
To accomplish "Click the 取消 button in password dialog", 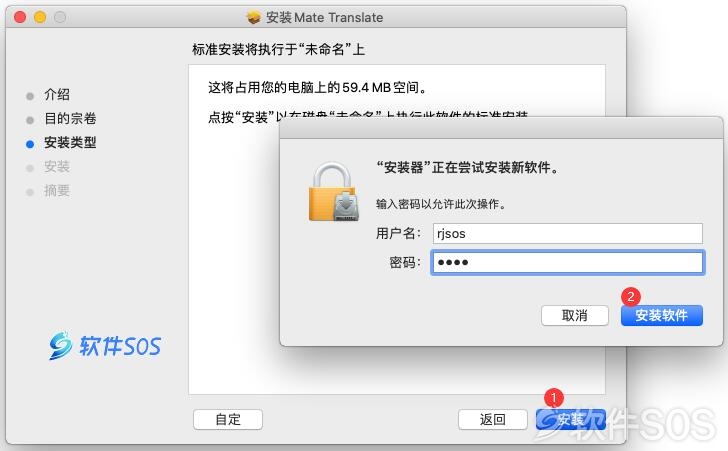I will coord(575,315).
